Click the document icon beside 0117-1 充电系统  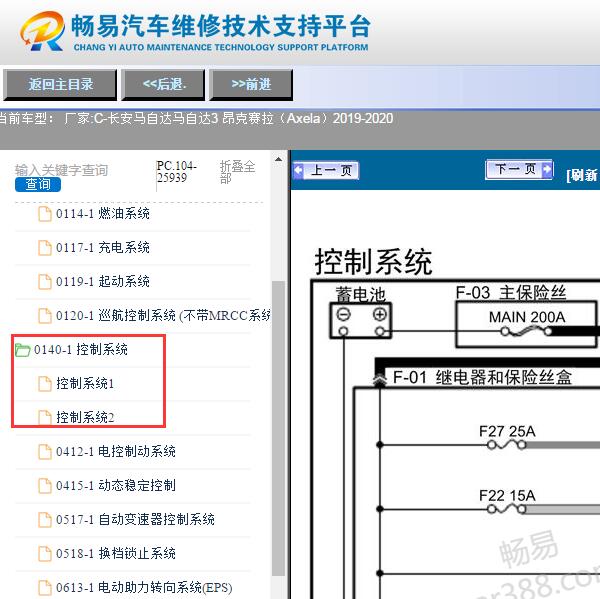(45, 248)
